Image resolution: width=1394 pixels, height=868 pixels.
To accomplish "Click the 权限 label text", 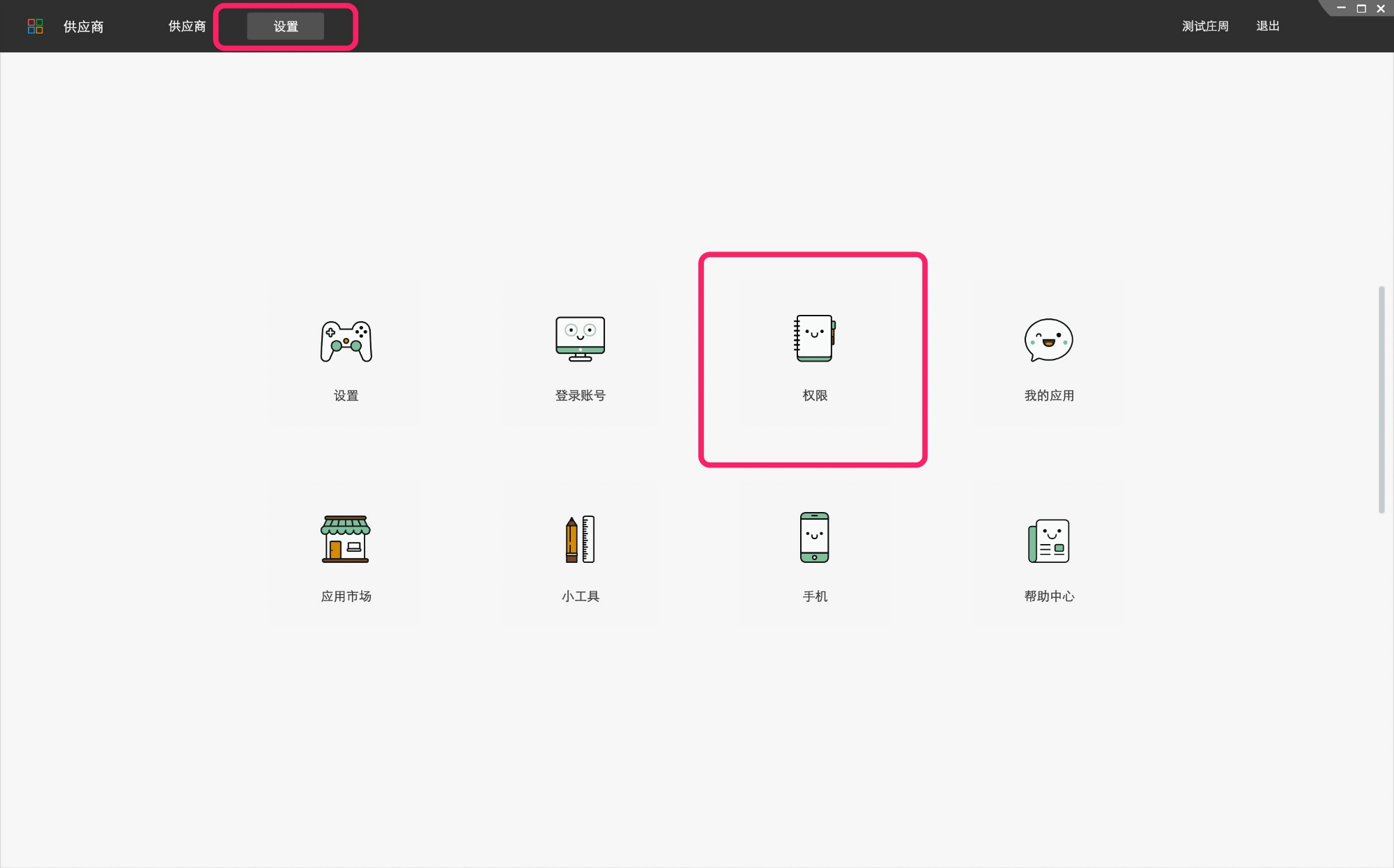I will (815, 396).
